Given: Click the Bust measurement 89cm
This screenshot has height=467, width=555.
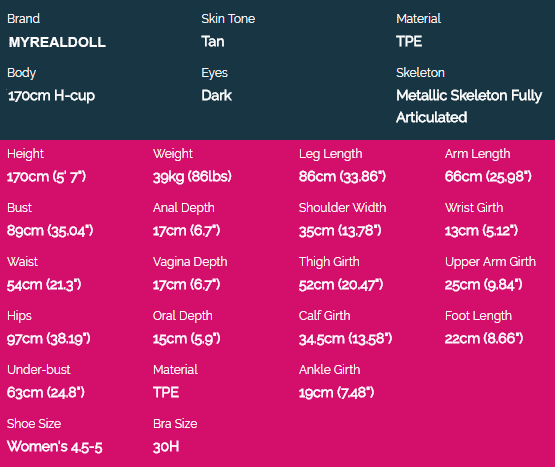Looking at the screenshot, I should click(50, 230).
